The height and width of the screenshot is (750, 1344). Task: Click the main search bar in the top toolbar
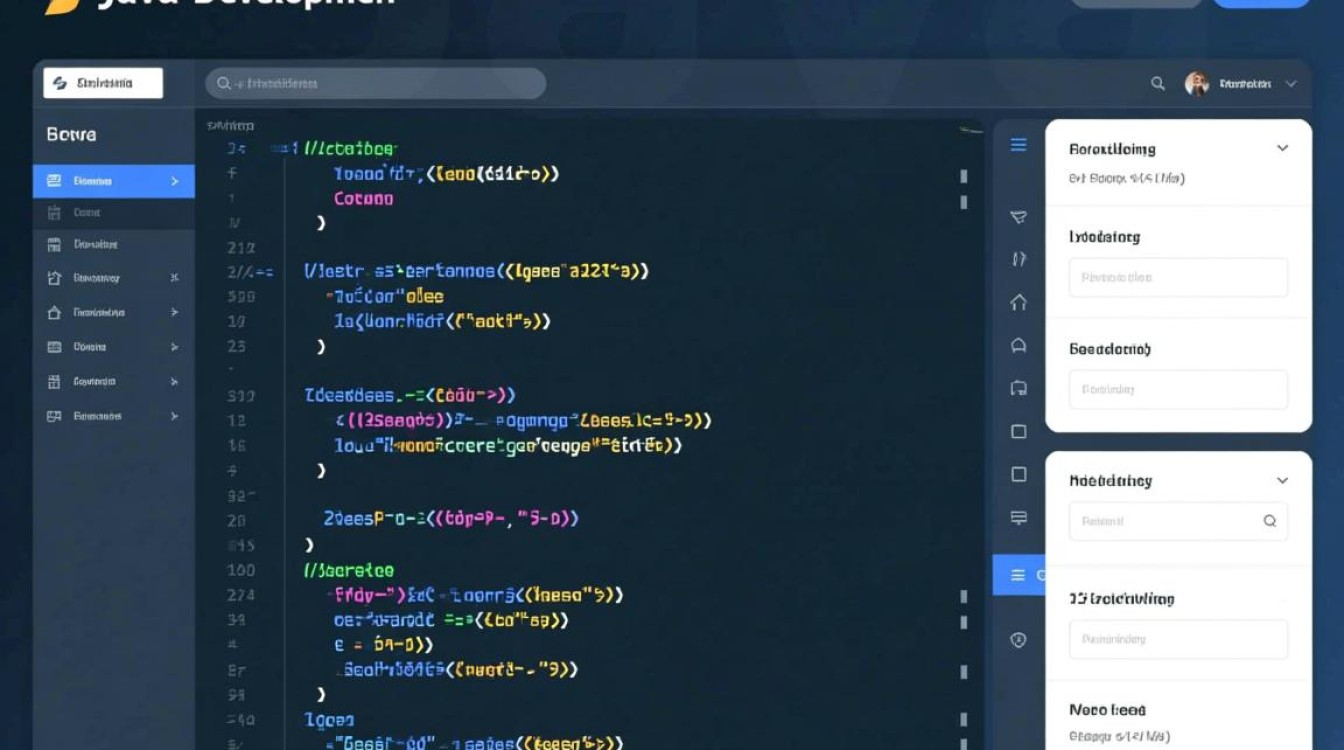pos(376,84)
